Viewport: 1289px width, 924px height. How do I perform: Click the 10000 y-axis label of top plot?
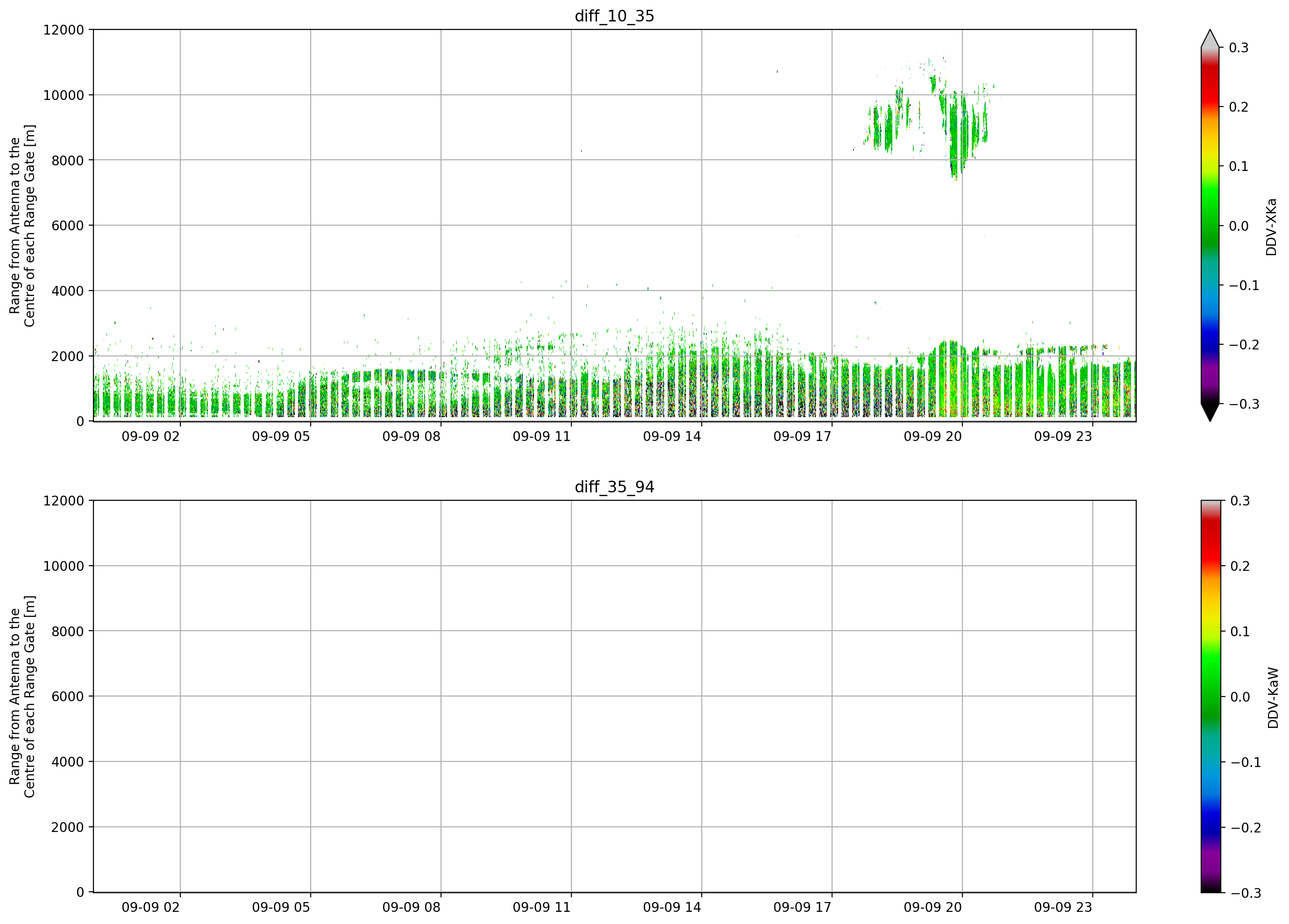coord(64,95)
